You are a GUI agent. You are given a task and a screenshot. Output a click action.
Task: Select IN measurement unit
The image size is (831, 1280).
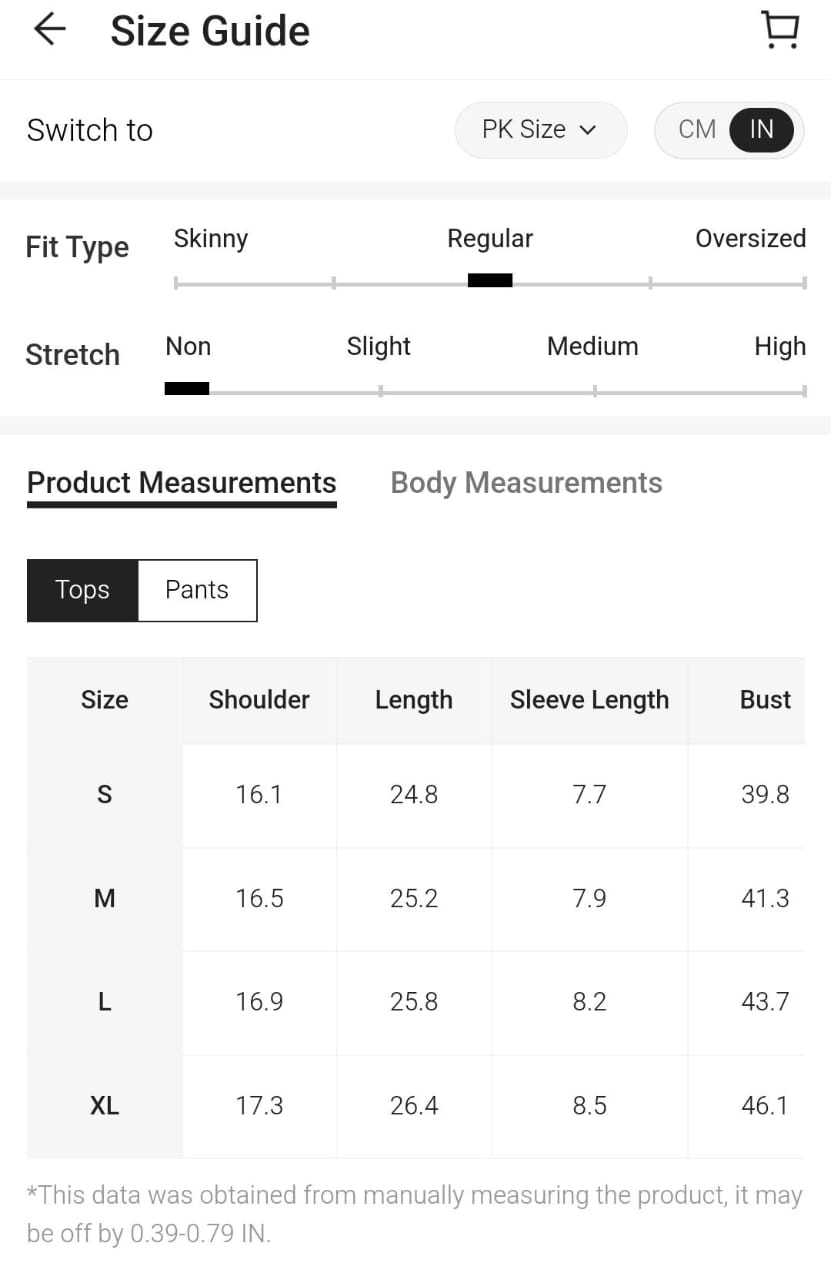pyautogui.click(x=761, y=130)
